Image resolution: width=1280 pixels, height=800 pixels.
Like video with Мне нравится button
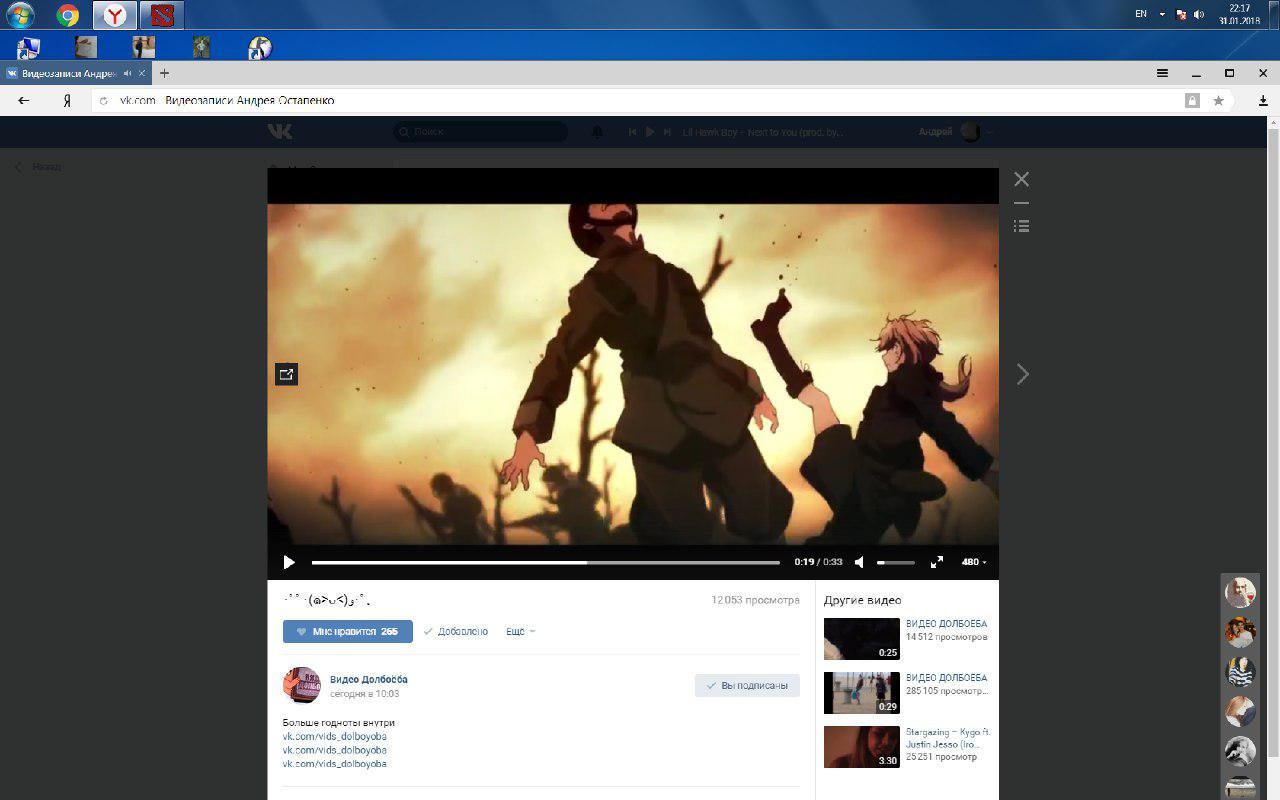(x=348, y=632)
